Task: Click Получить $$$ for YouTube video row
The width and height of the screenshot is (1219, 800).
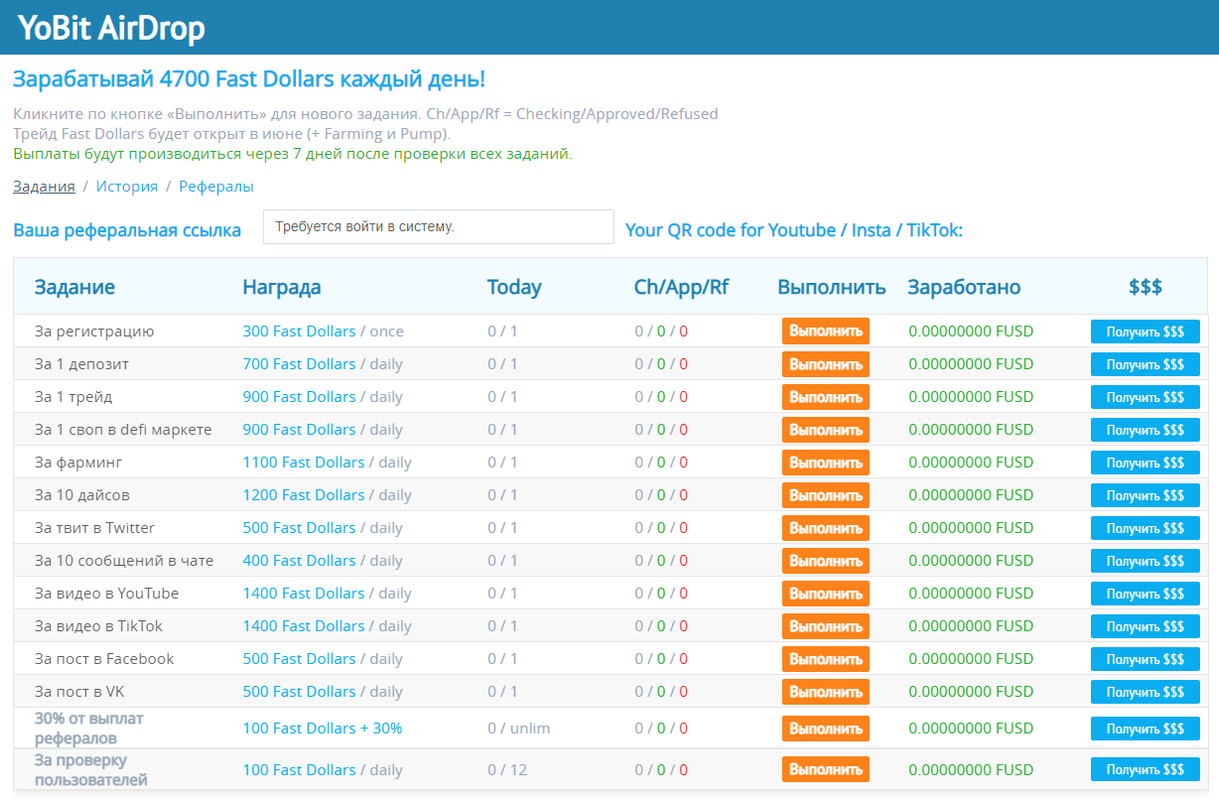Action: [x=1145, y=594]
